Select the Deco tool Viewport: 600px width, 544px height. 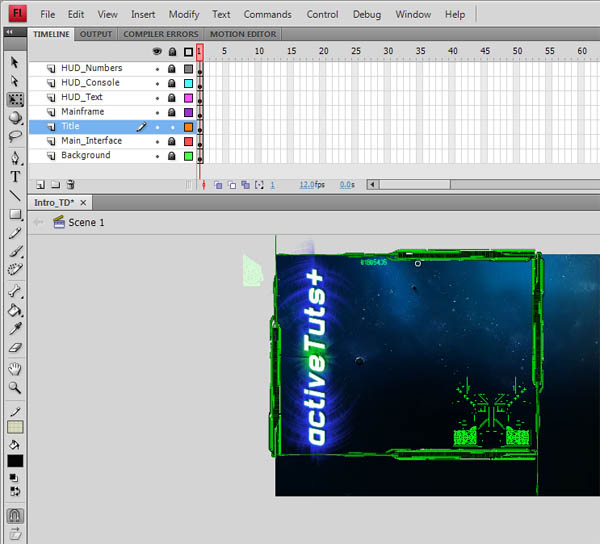click(x=15, y=269)
